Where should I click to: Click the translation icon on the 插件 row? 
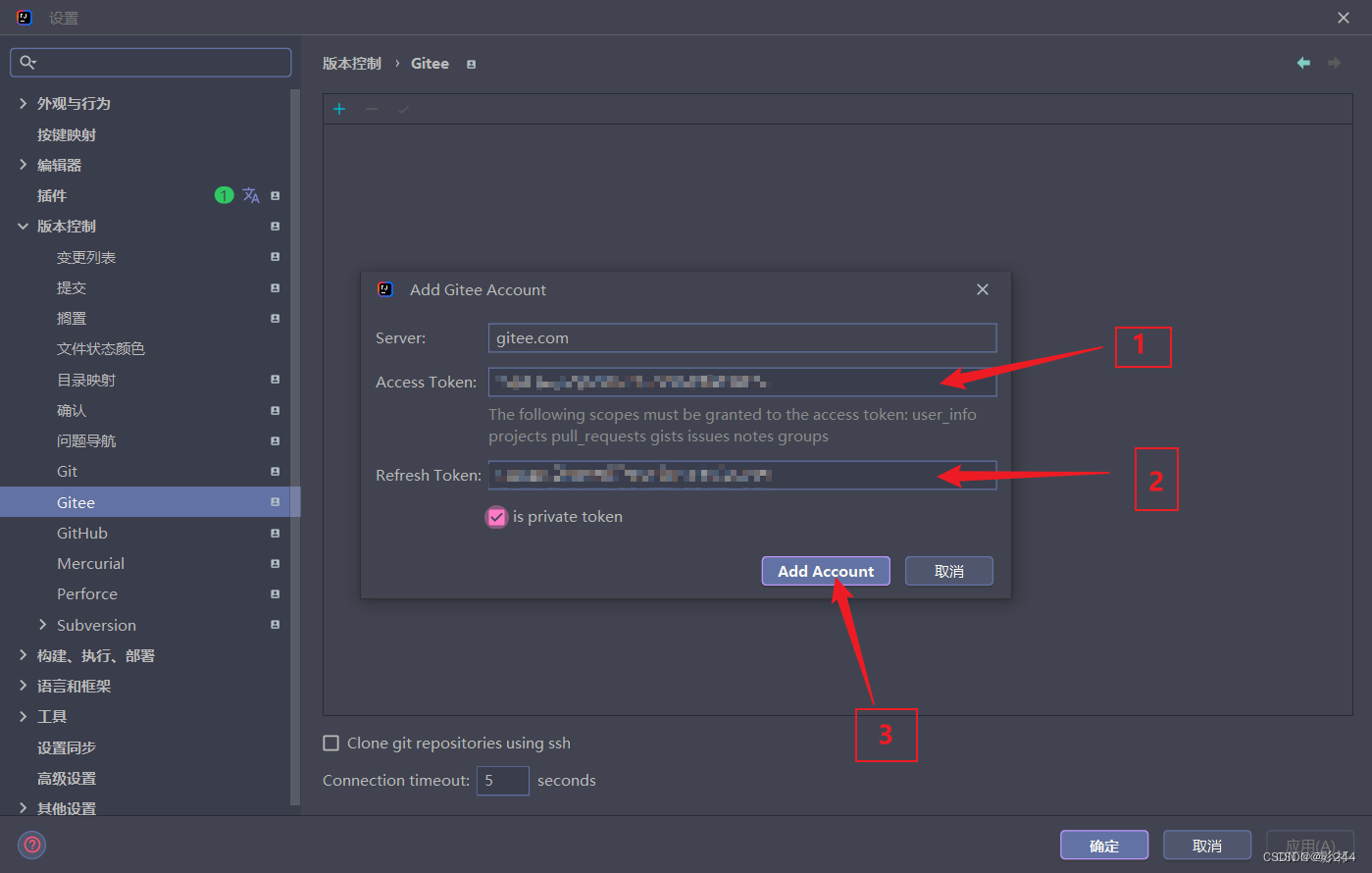[251, 195]
